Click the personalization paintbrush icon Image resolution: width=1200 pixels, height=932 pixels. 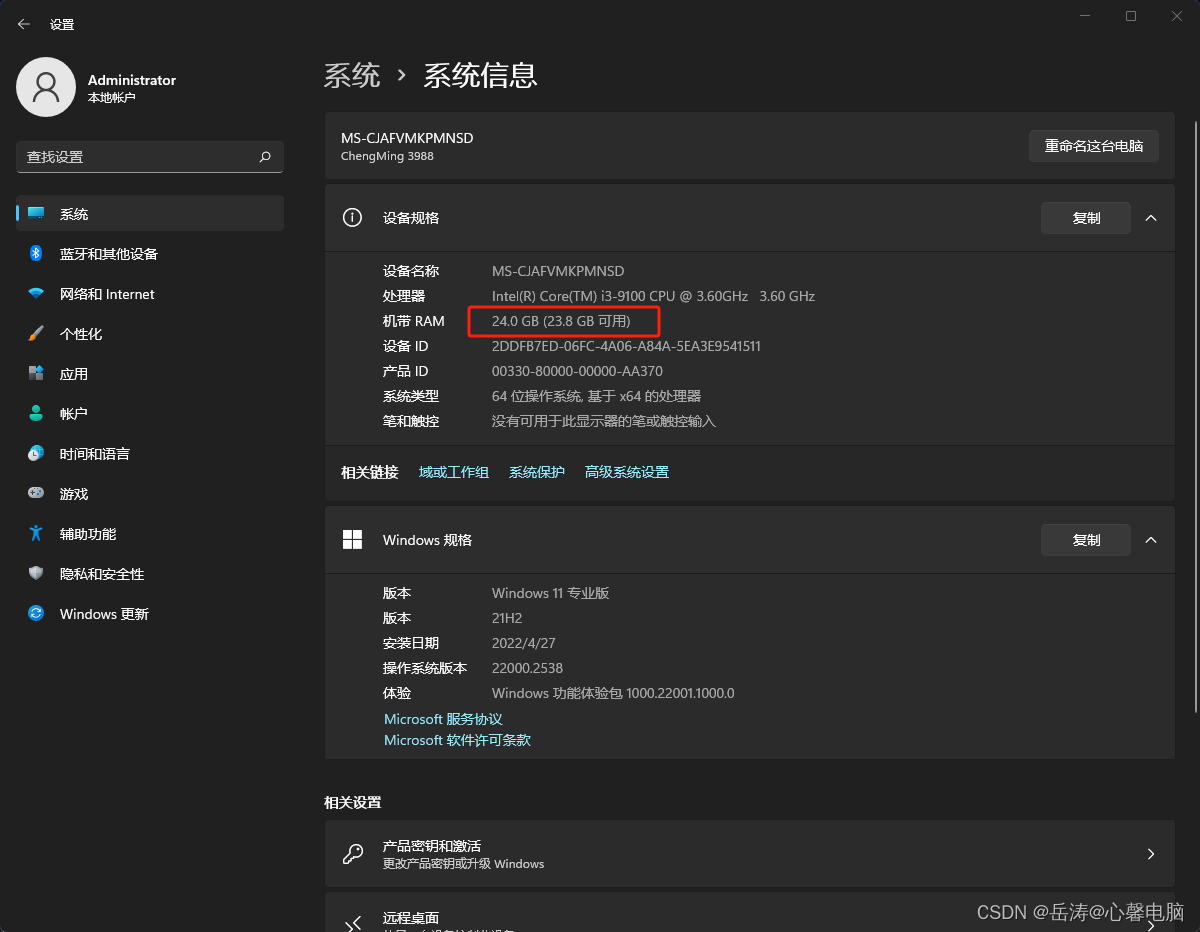[x=36, y=334]
